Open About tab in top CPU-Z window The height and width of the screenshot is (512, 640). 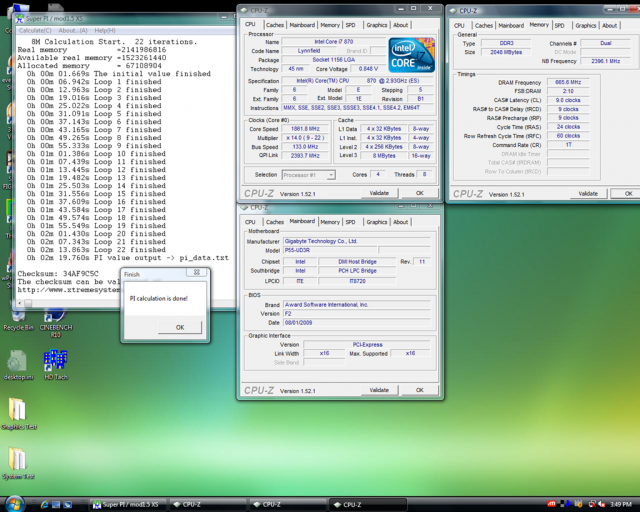(x=400, y=25)
